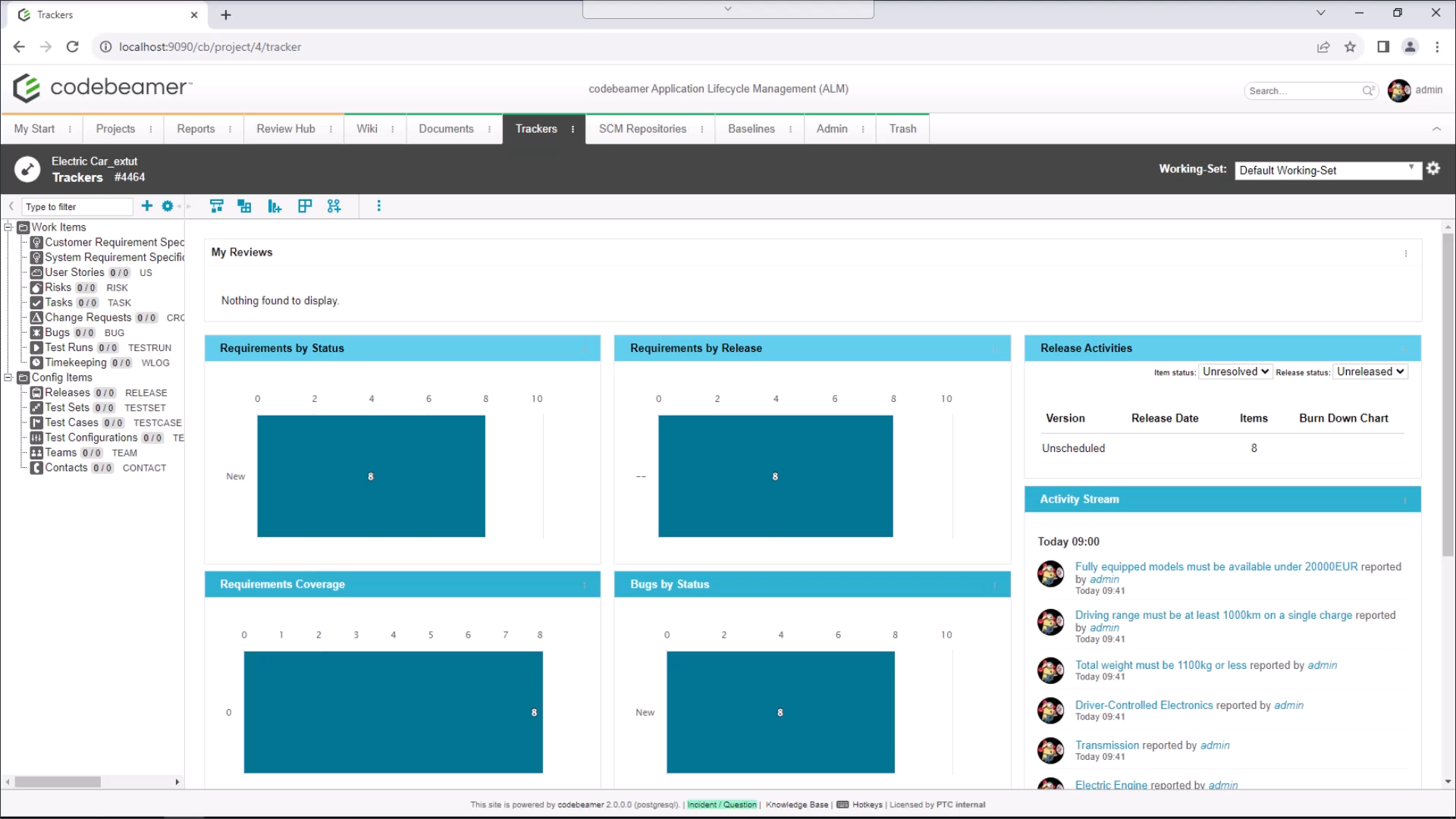Click the Type to filter input field
This screenshot has width=1456, height=819.
(77, 206)
